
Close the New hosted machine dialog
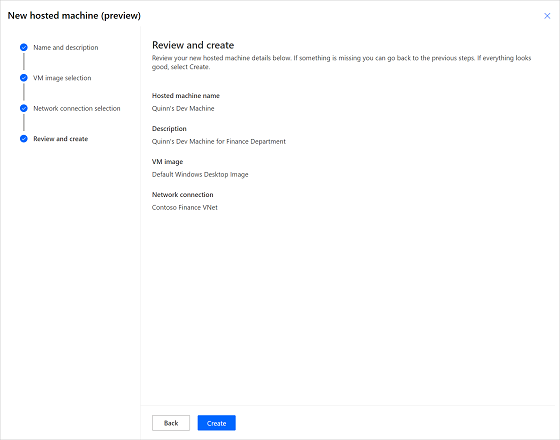(547, 16)
